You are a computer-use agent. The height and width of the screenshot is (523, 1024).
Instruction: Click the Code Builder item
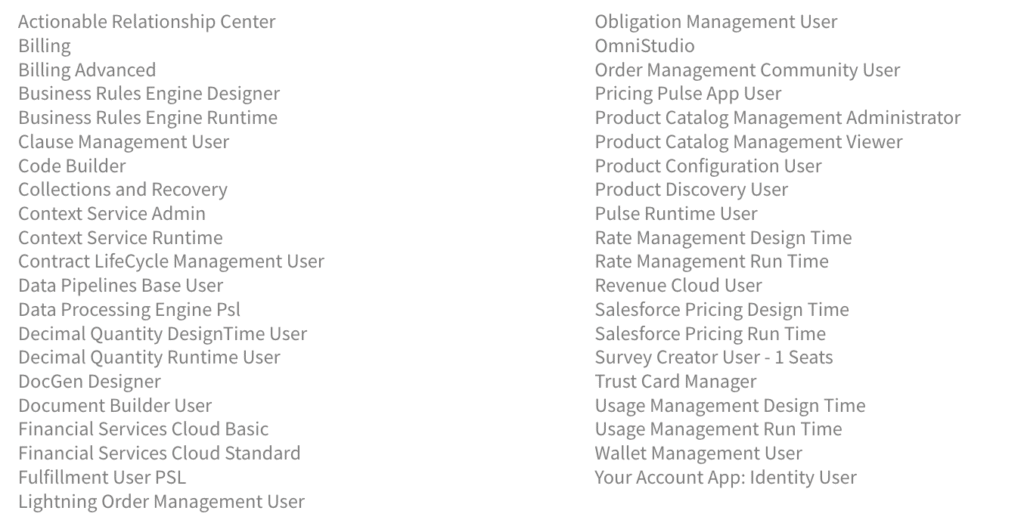(x=72, y=166)
